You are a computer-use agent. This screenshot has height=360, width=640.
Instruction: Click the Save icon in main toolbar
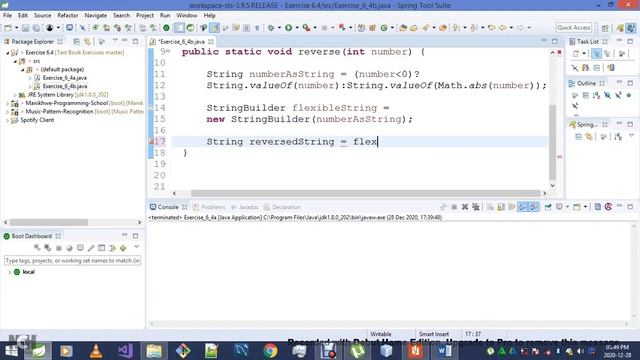(x=26, y=28)
